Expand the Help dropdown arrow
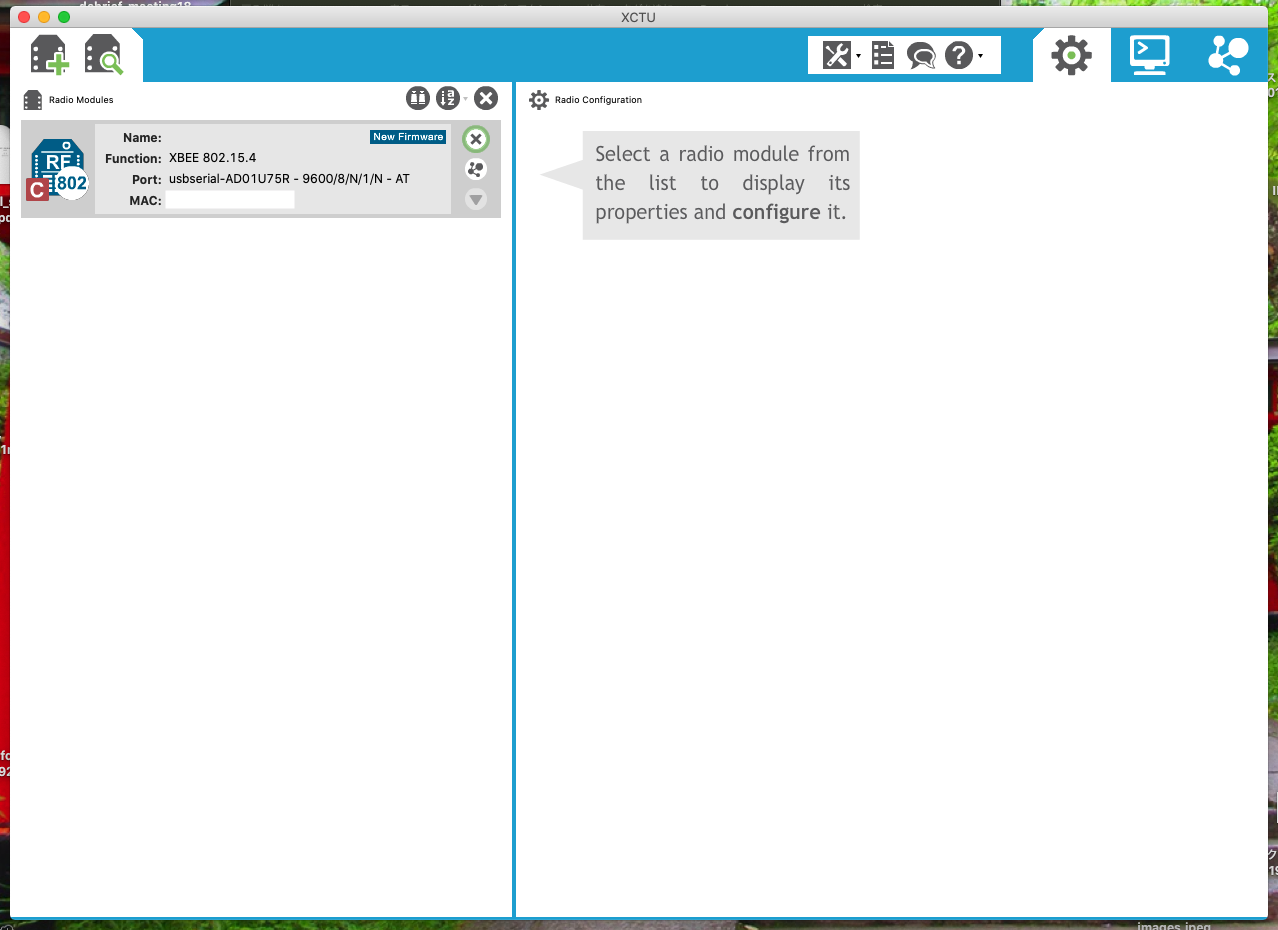This screenshot has height=930, width=1278. click(981, 56)
